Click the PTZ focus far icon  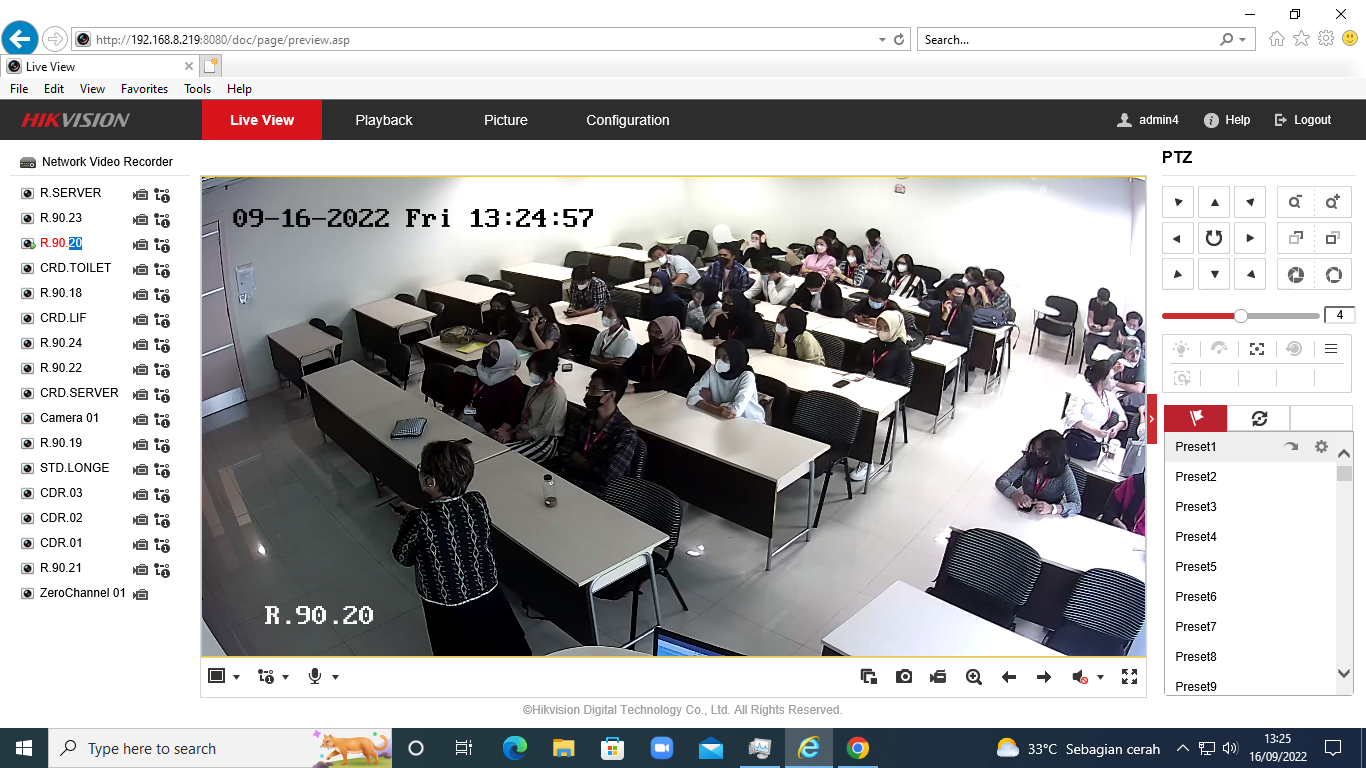coord(1332,238)
